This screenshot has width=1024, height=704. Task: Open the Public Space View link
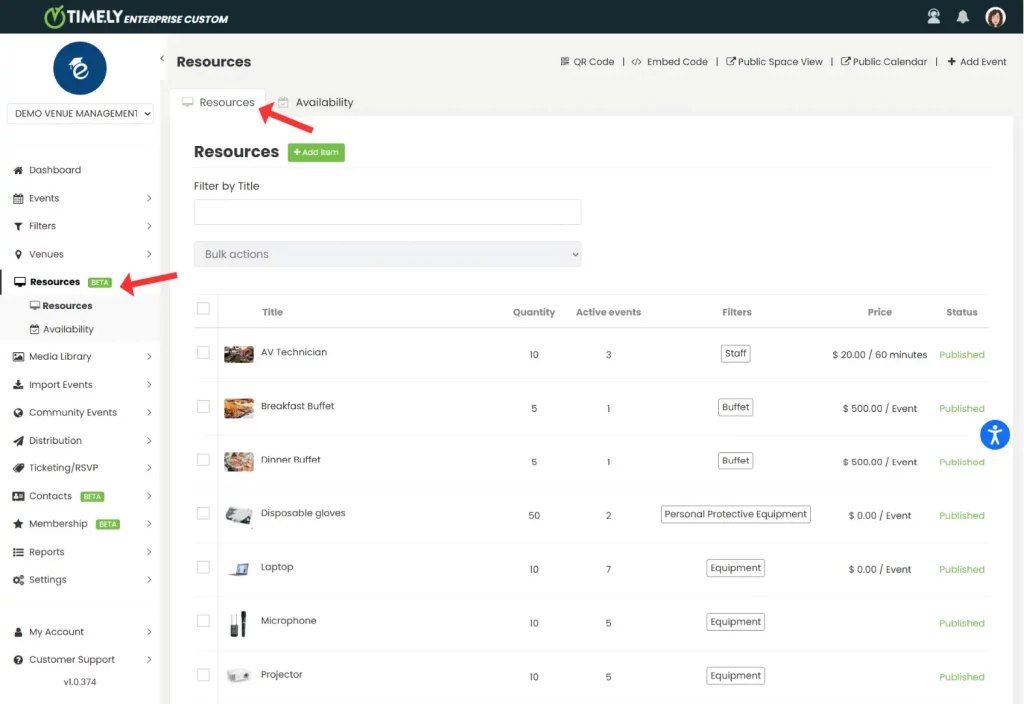(x=775, y=61)
